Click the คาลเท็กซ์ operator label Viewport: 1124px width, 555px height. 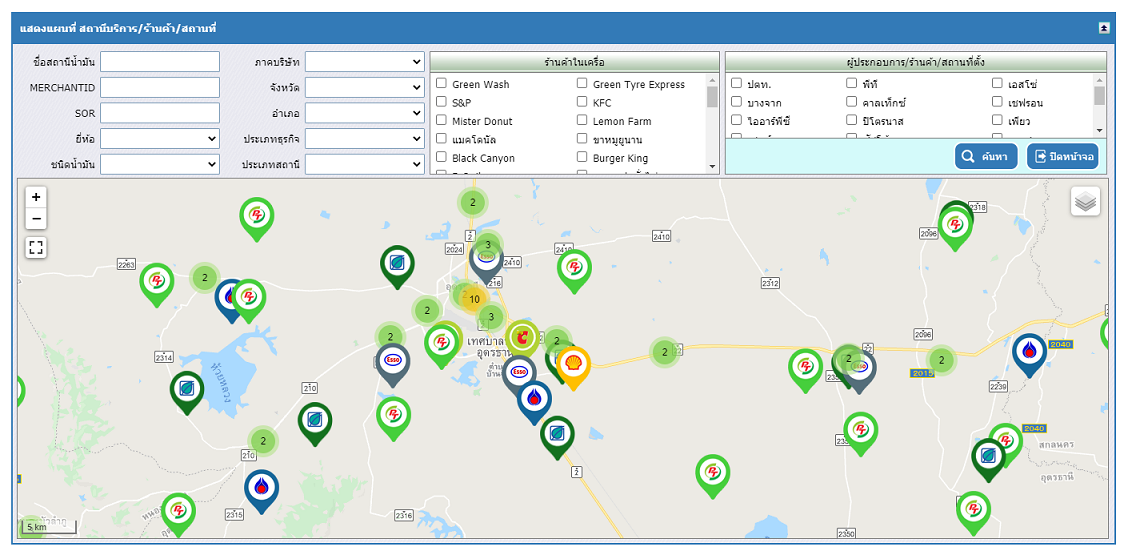[886, 103]
